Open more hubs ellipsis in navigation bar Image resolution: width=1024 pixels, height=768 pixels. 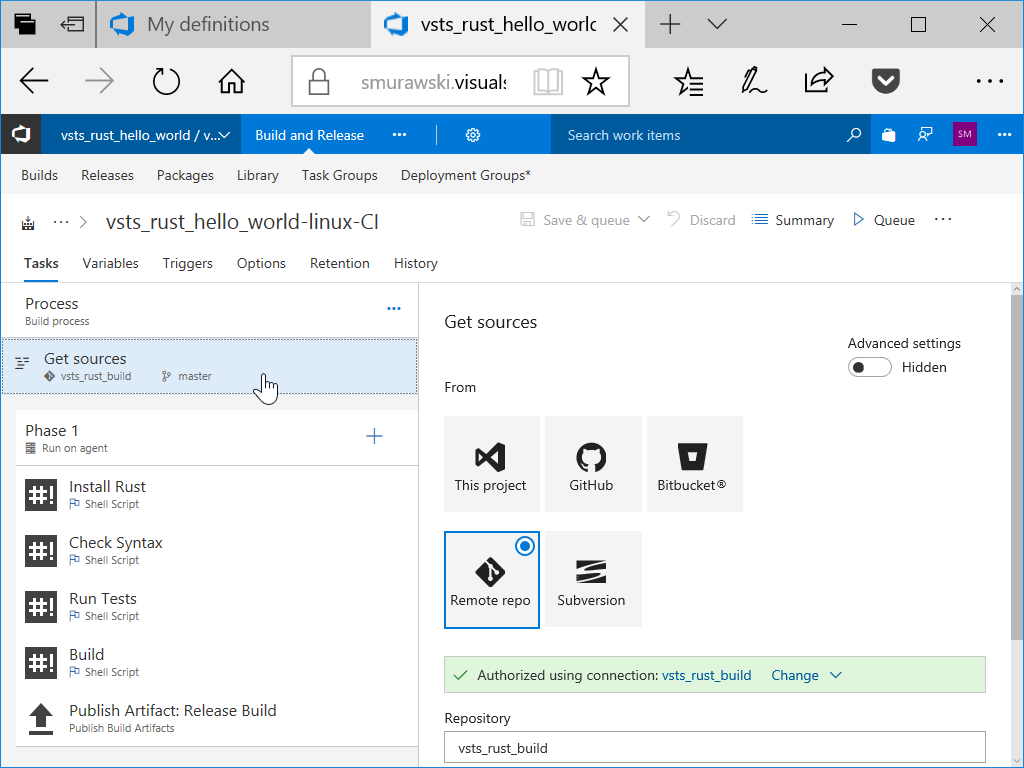click(x=399, y=135)
